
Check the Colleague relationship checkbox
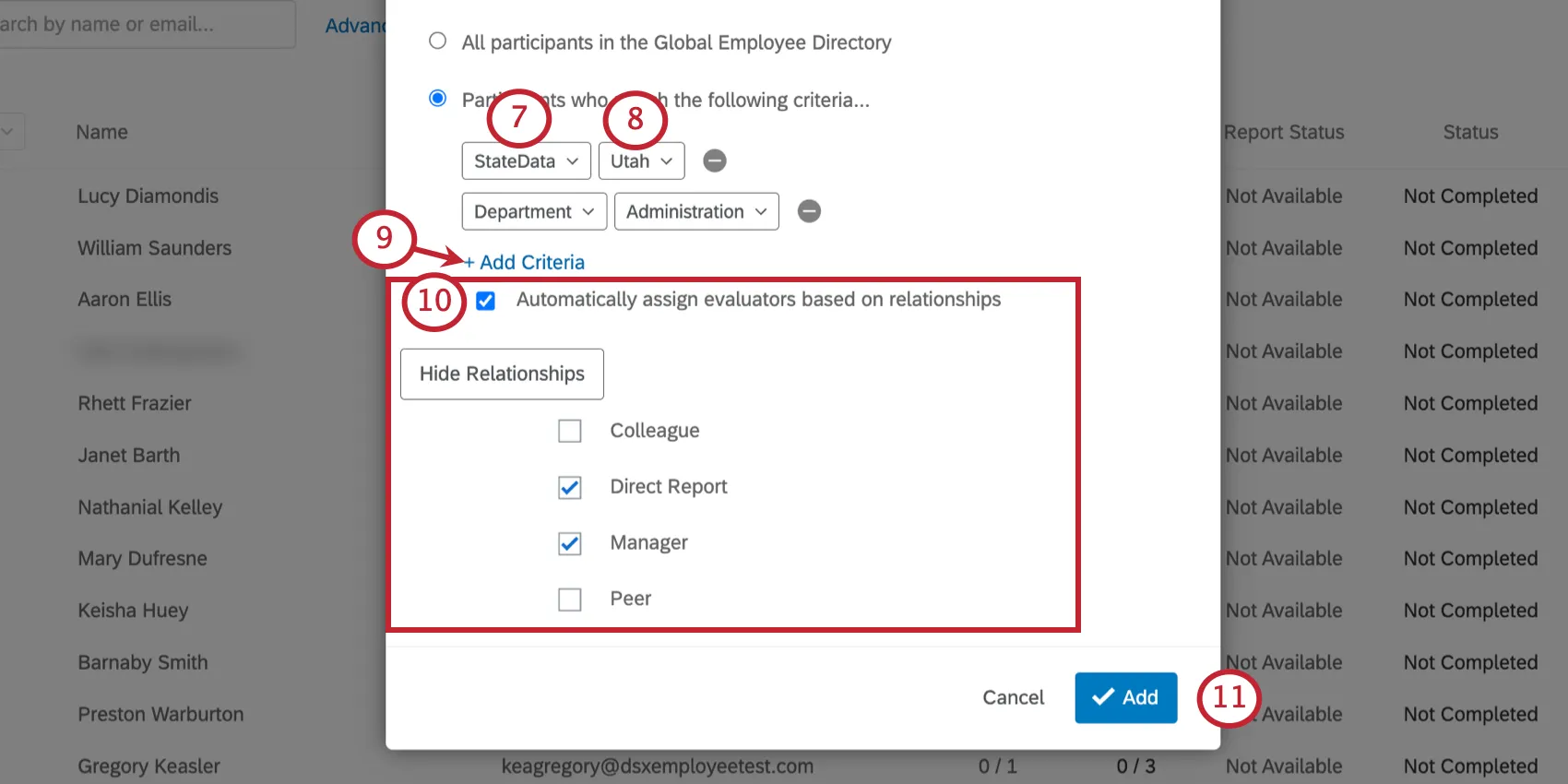click(x=570, y=431)
